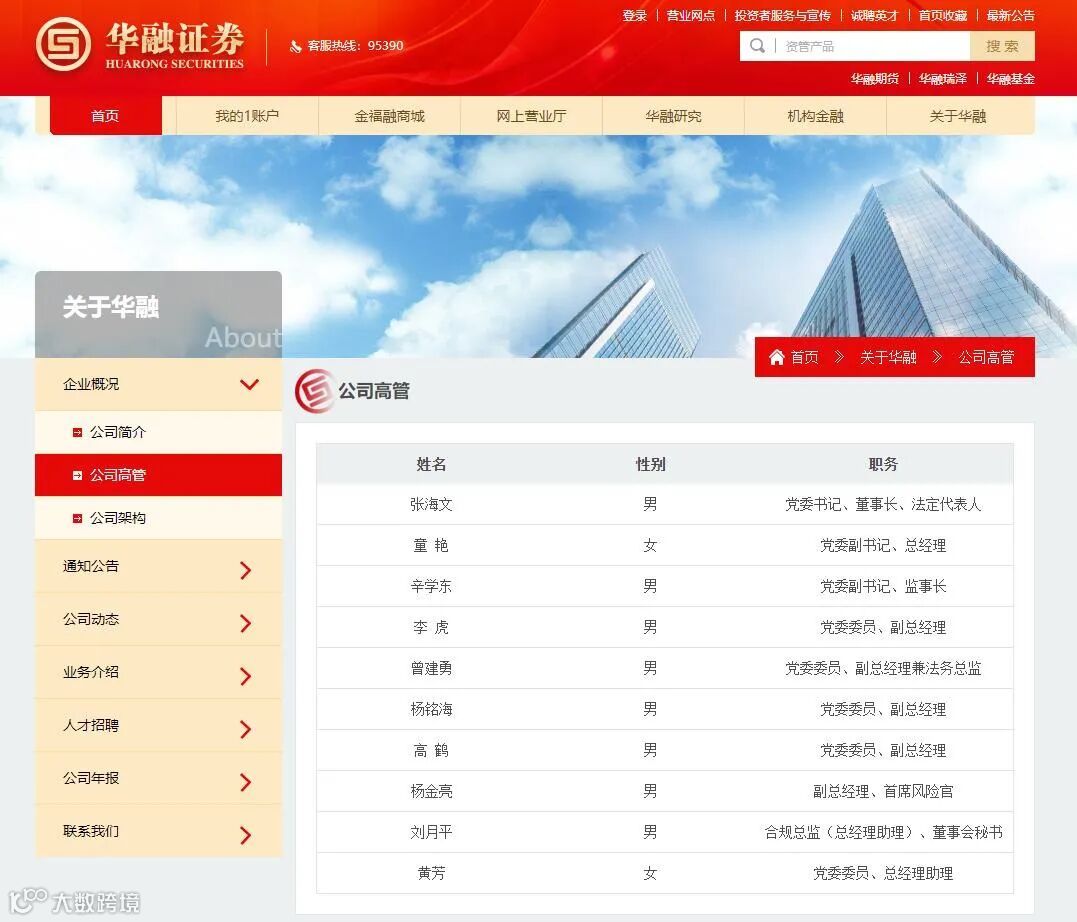Click the phone hotline icon
This screenshot has width=1077, height=922.
coord(295,47)
